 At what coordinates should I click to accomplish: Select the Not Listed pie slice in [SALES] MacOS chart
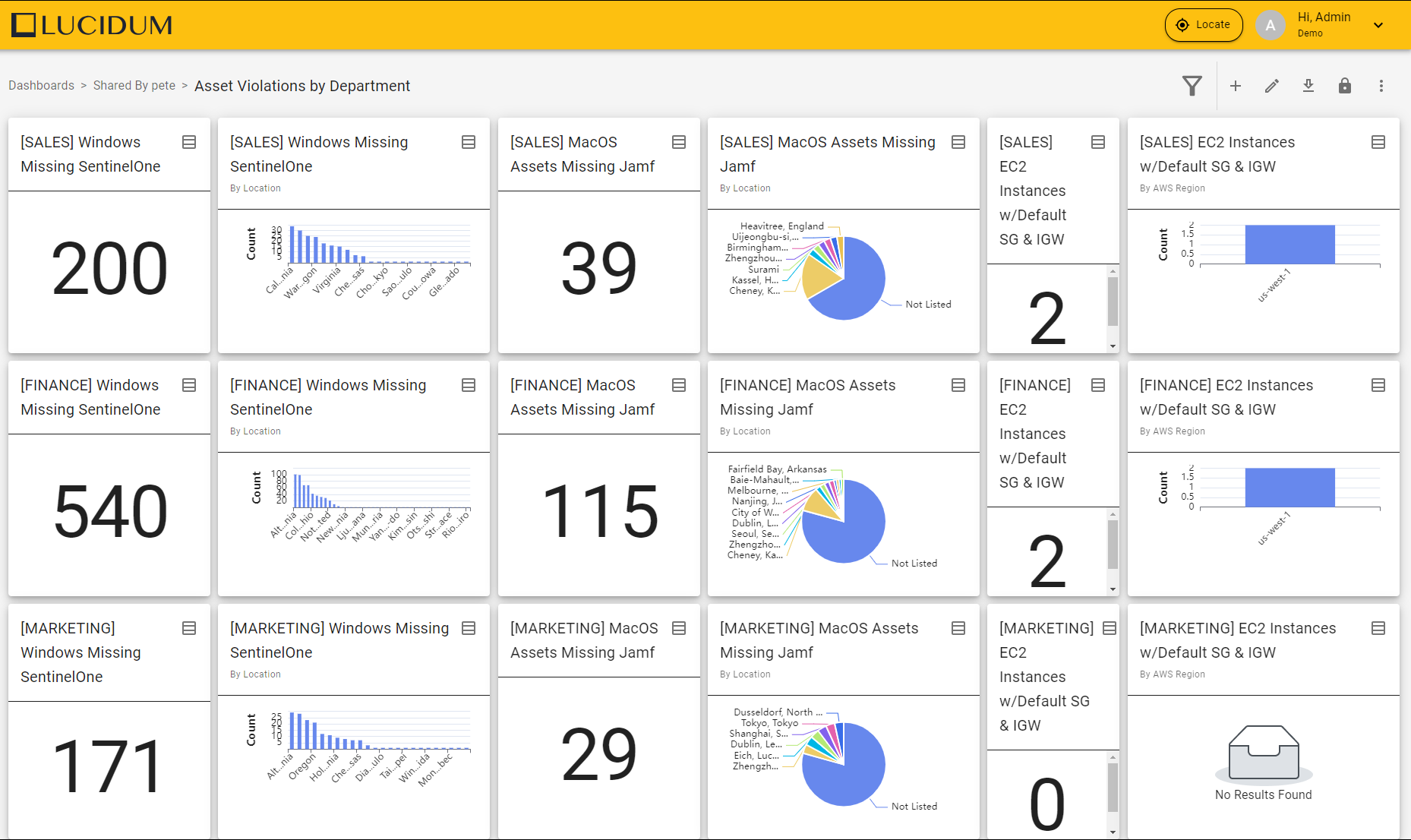click(862, 281)
